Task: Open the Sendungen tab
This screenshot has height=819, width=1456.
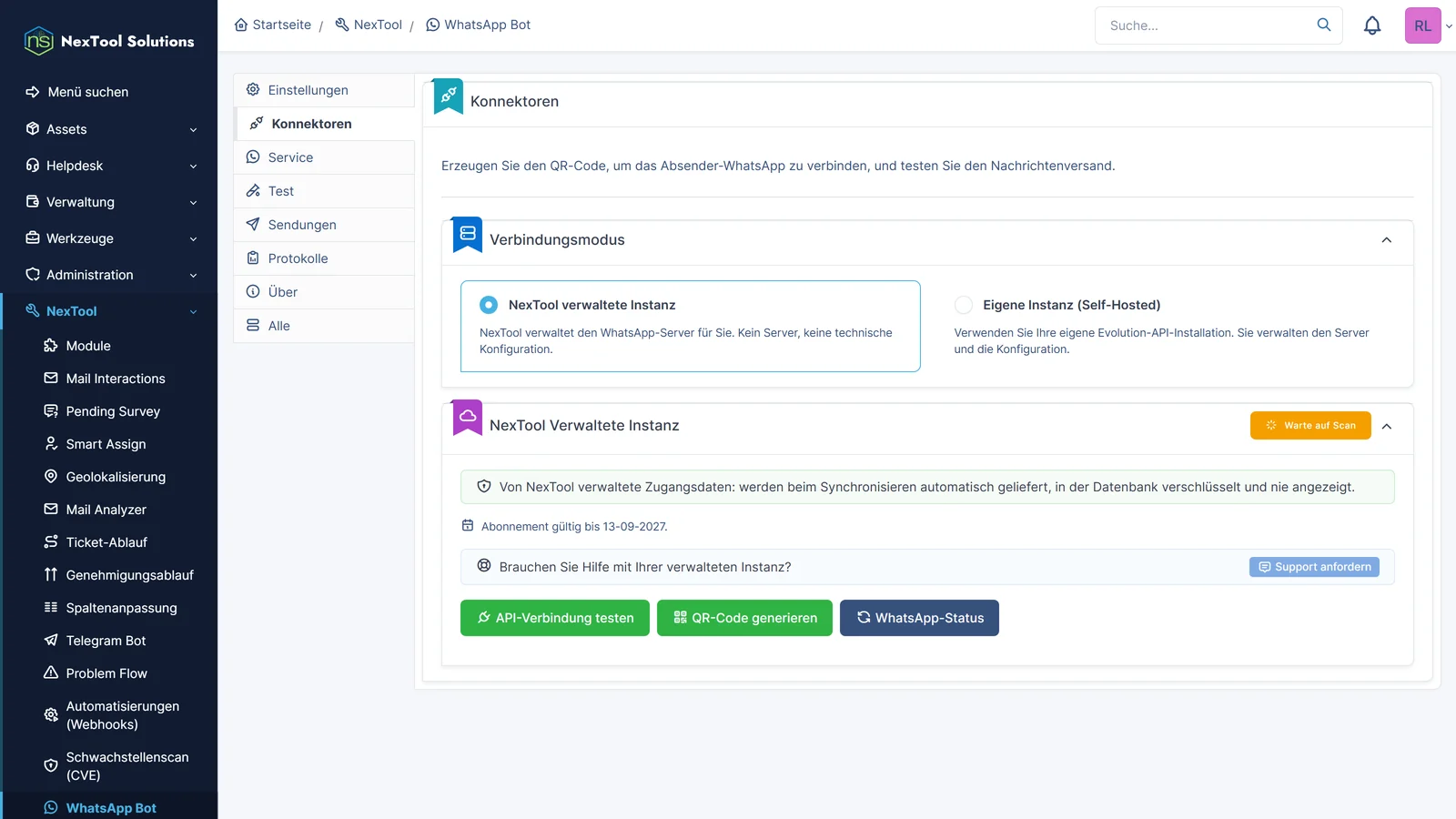Action: [x=324, y=225]
